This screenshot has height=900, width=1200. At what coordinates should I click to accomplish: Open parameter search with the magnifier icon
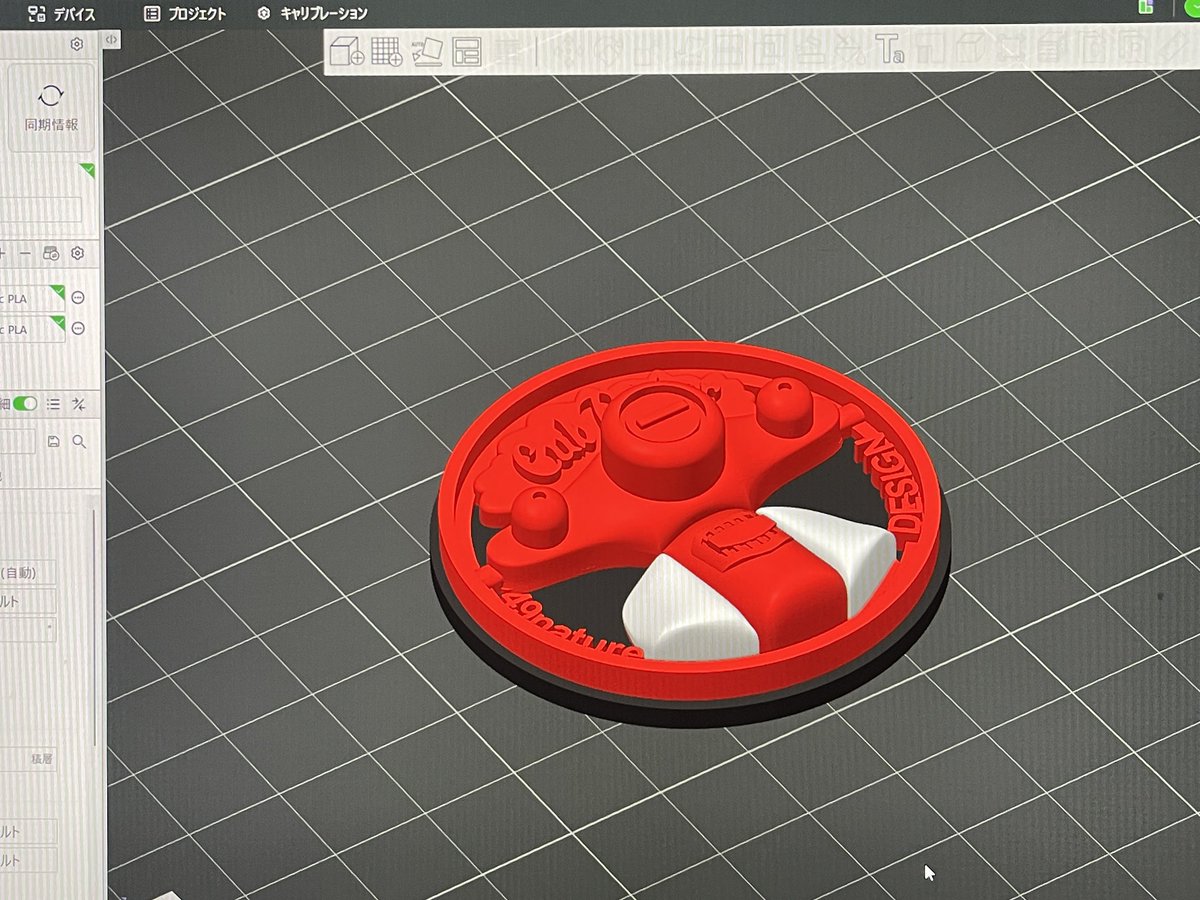(80, 440)
